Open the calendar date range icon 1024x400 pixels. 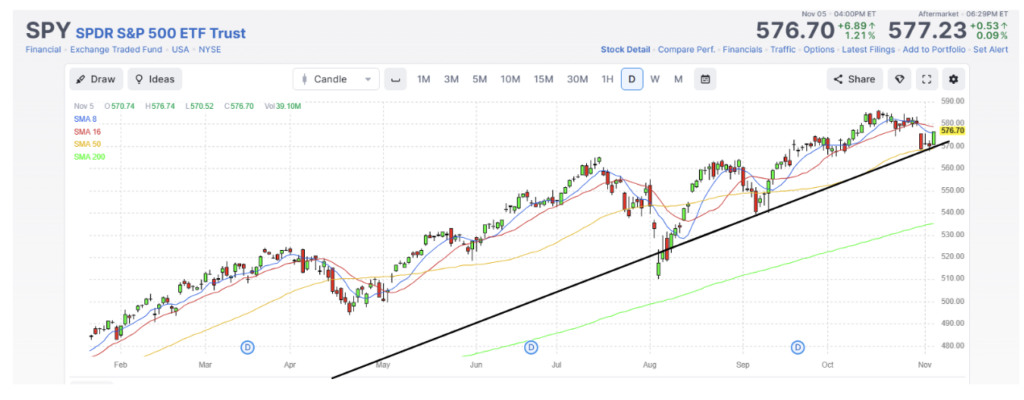pyautogui.click(x=705, y=79)
